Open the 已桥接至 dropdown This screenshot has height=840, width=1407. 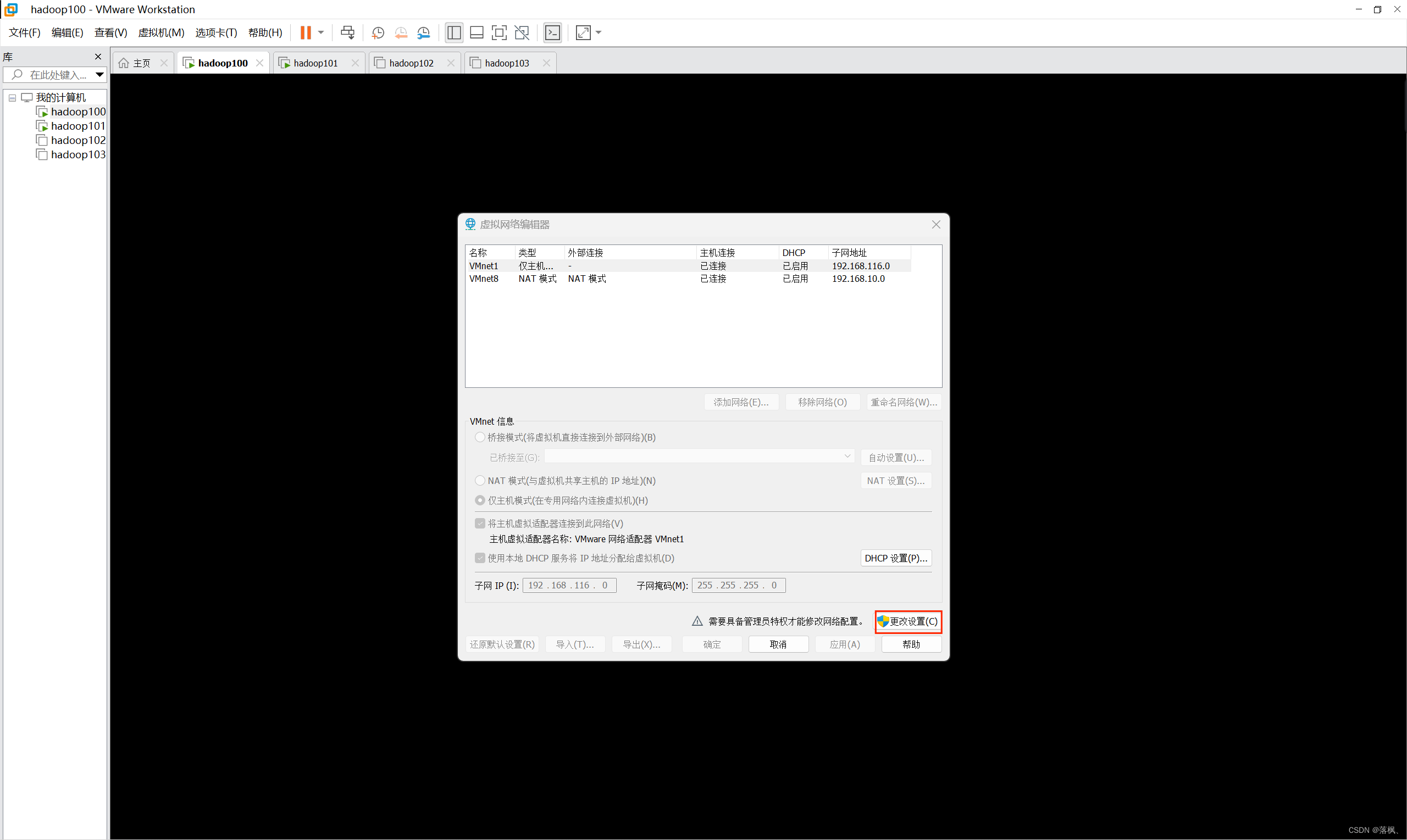tap(699, 456)
